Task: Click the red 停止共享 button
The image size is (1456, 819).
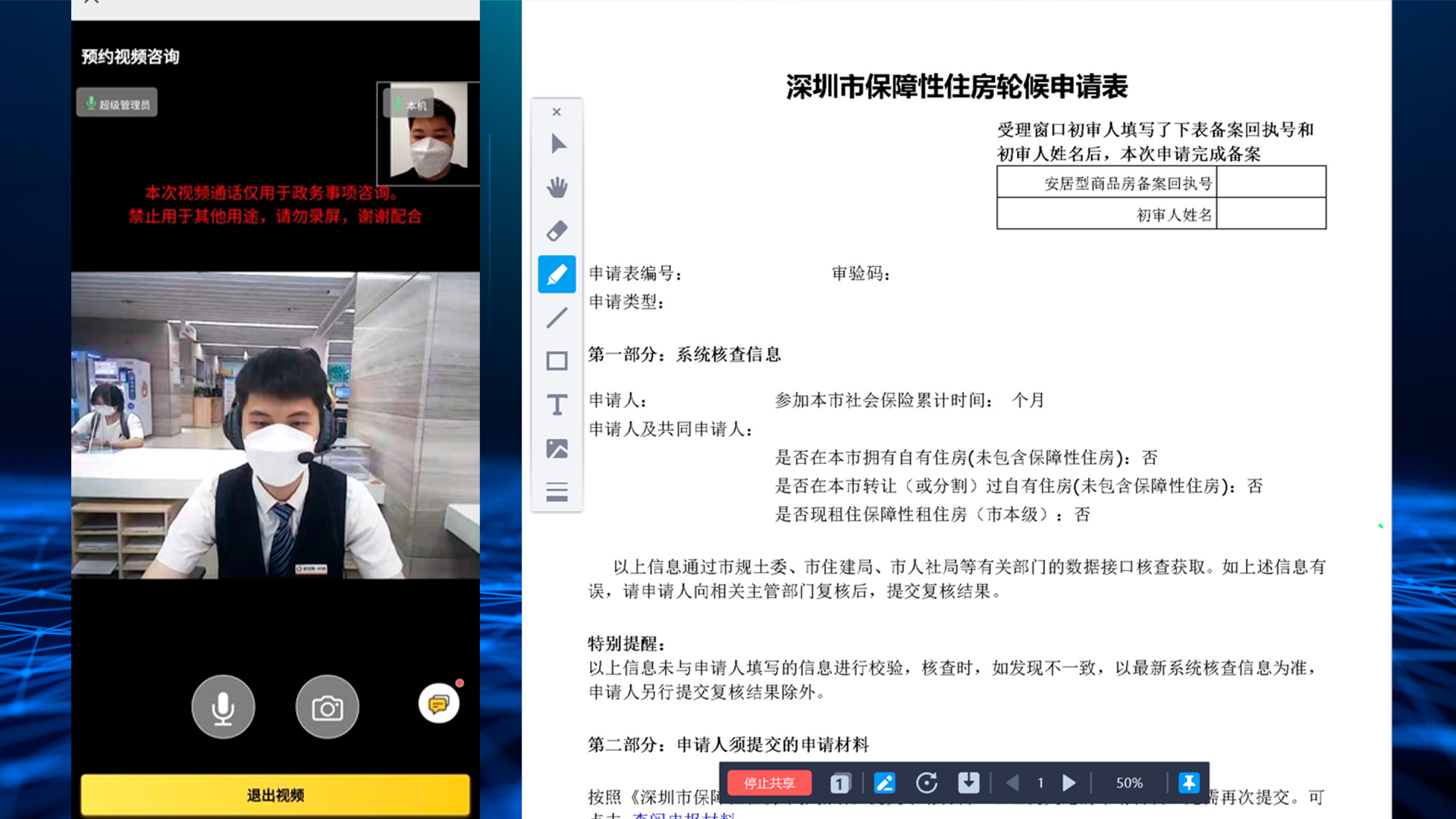Action: (769, 783)
